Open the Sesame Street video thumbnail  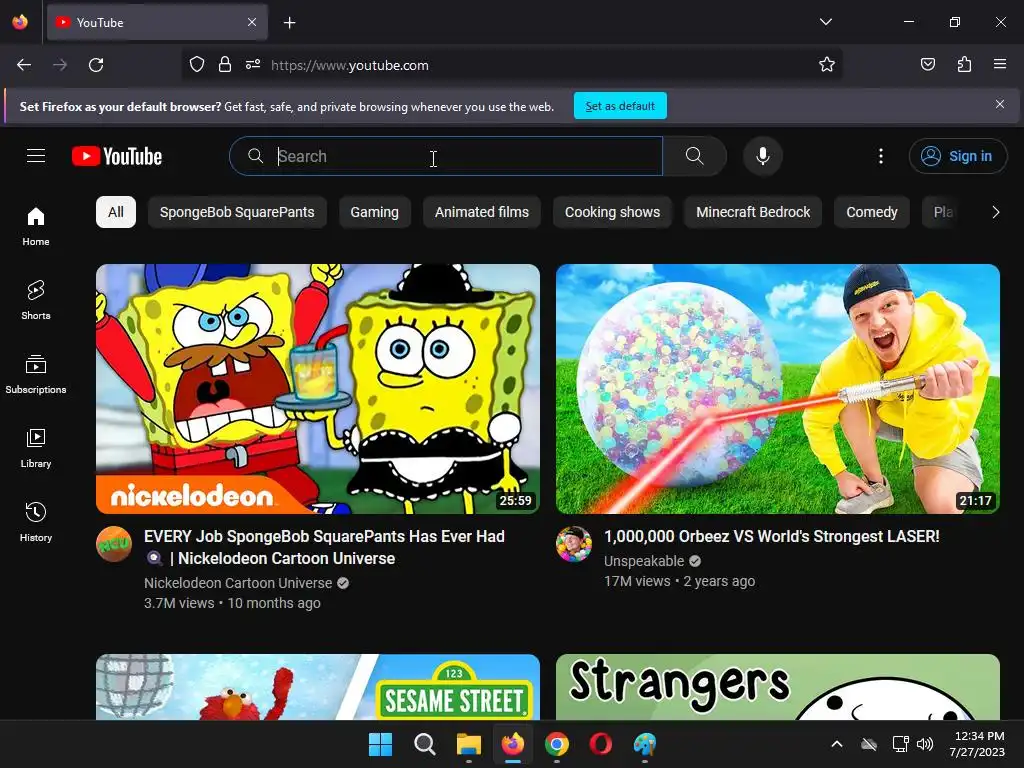pyautogui.click(x=318, y=687)
